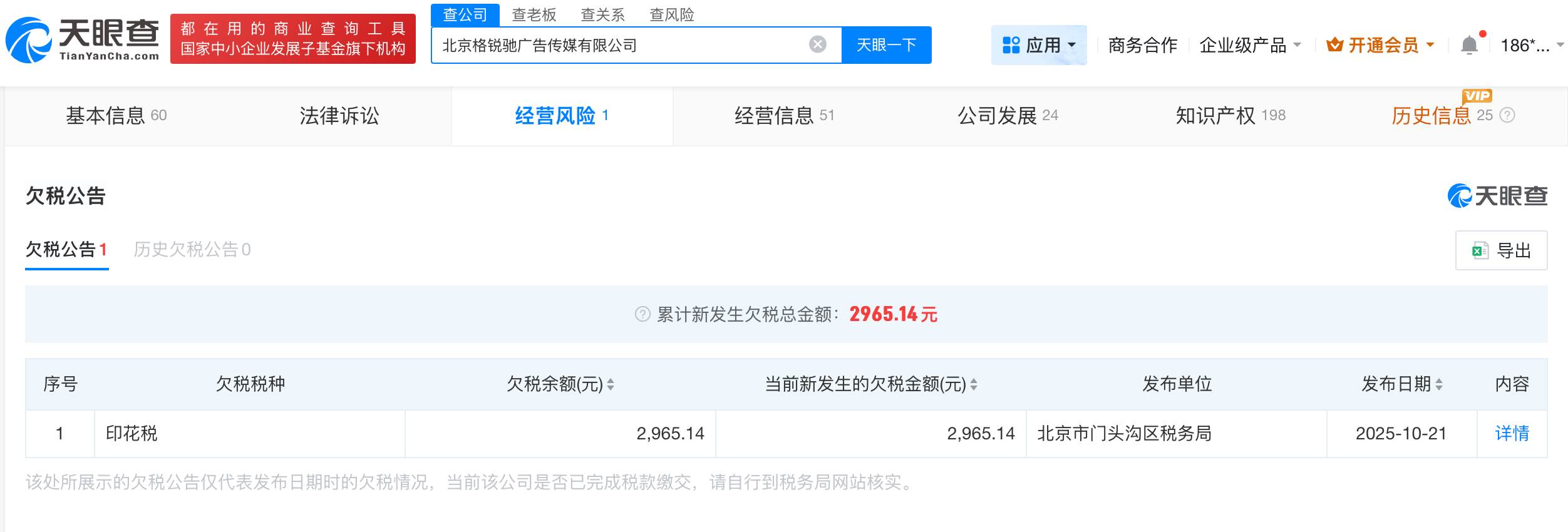Screen dimensions: 1568x532
Task: Select the 查风险 search tab
Action: click(x=671, y=14)
